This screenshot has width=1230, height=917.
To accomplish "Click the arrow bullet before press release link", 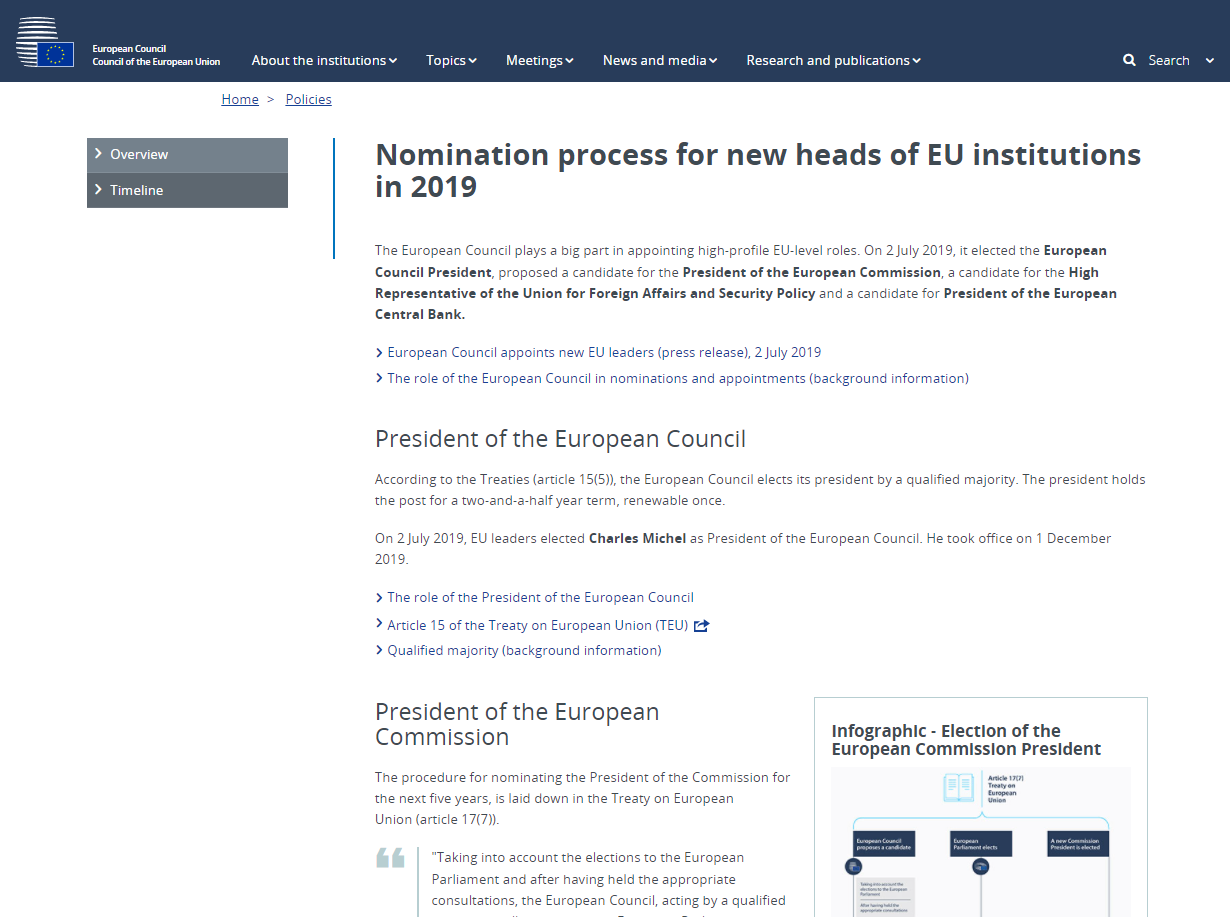I will pyautogui.click(x=379, y=353).
